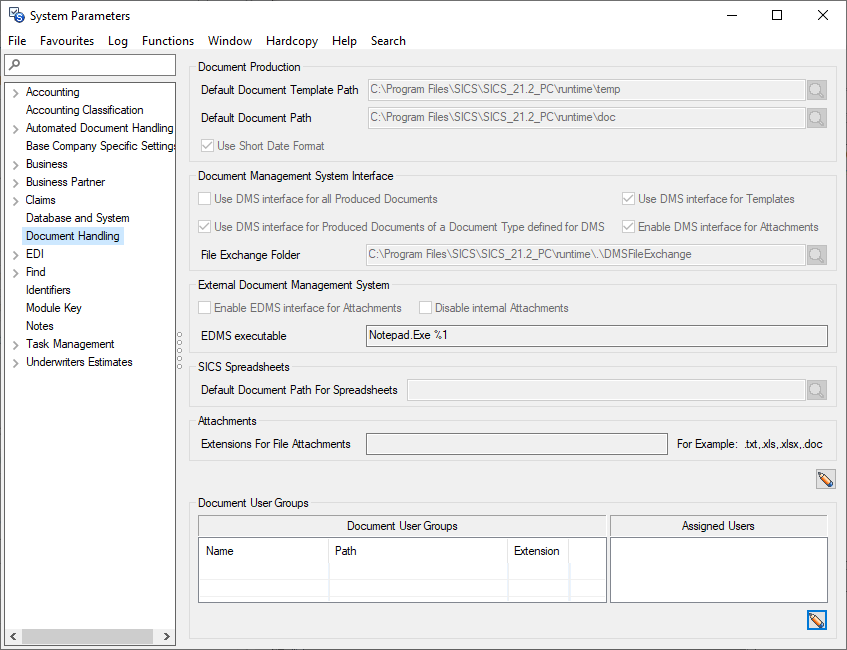Open the Functions menu
Viewport: 847px width, 650px height.
point(168,41)
